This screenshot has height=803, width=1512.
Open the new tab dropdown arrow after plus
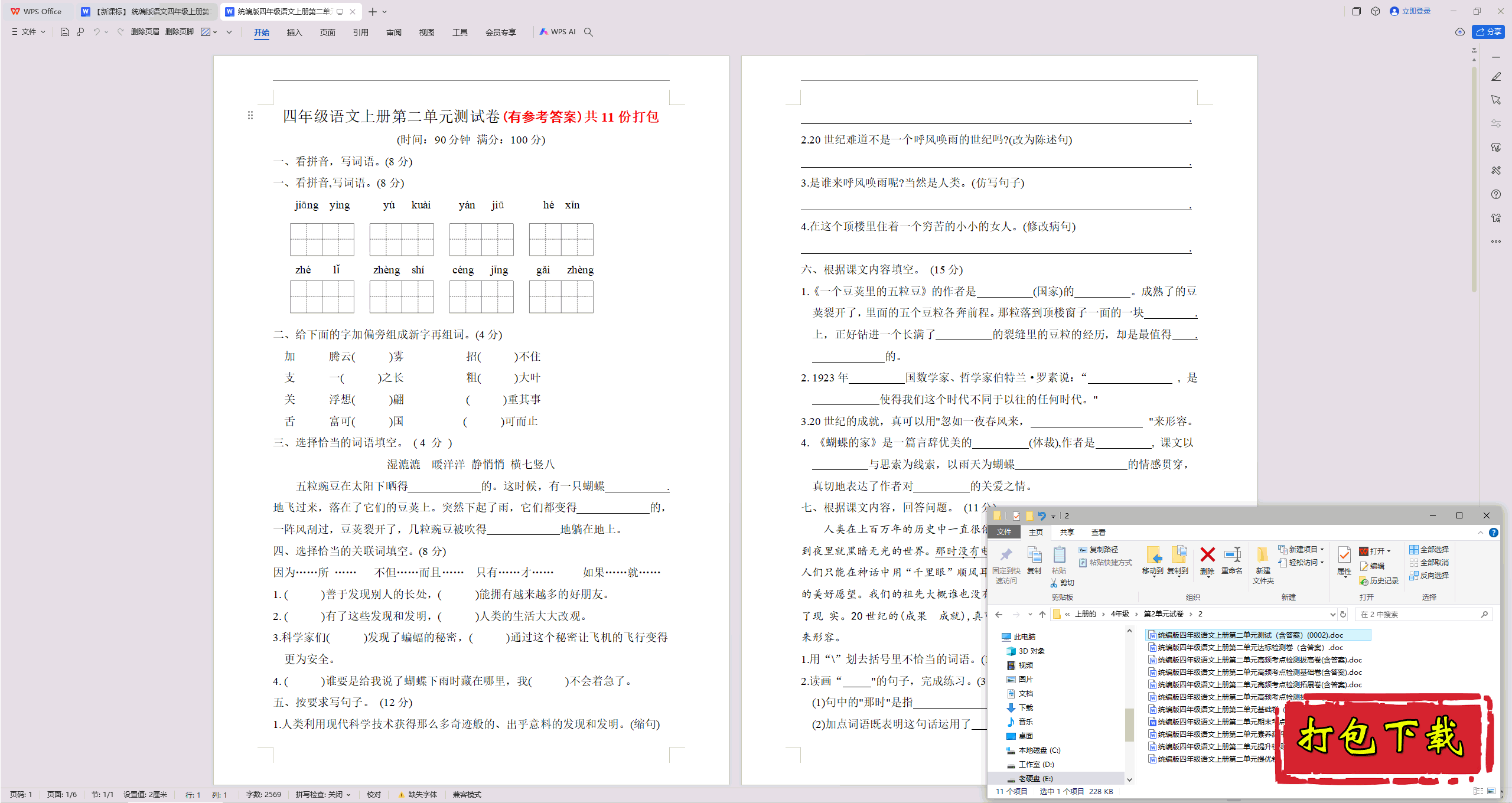click(384, 12)
